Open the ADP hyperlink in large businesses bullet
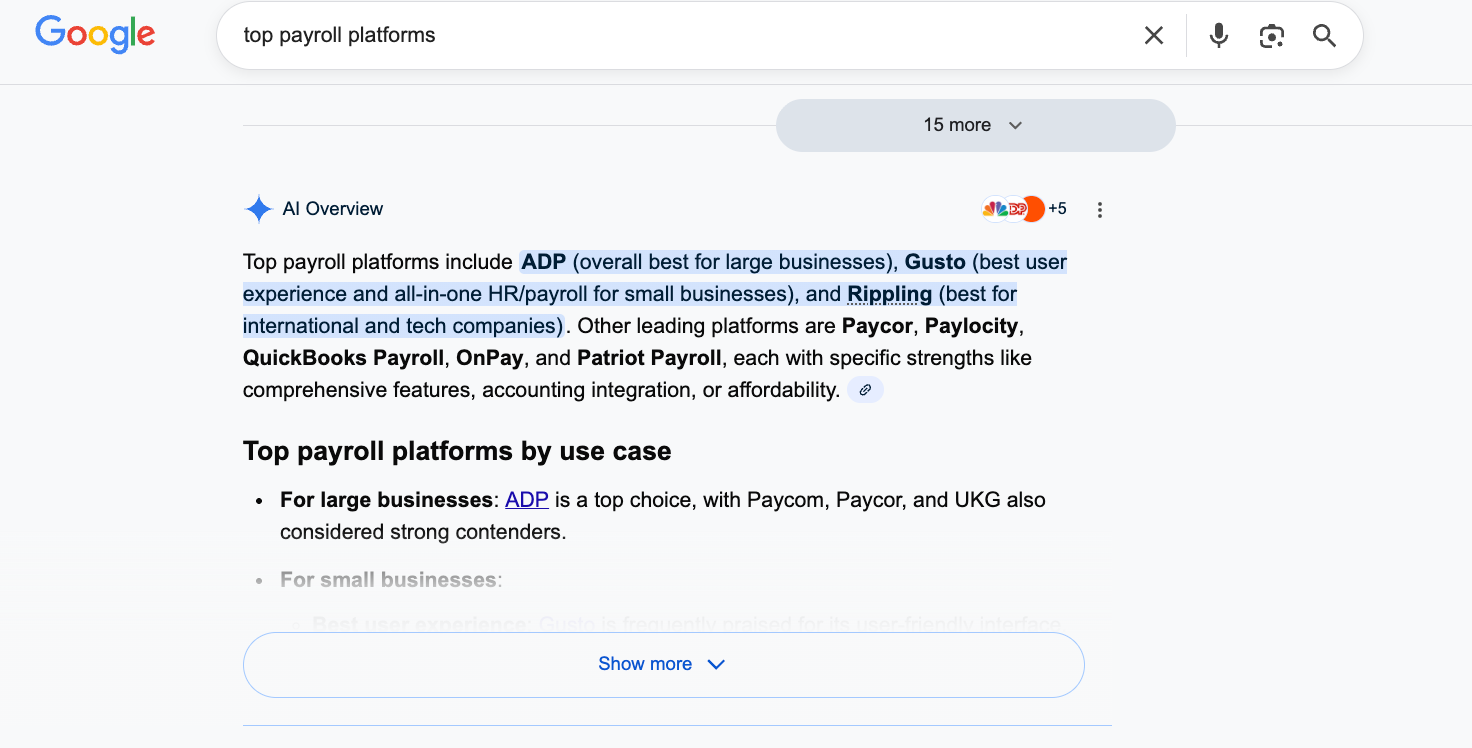The width and height of the screenshot is (1472, 748). click(x=527, y=500)
